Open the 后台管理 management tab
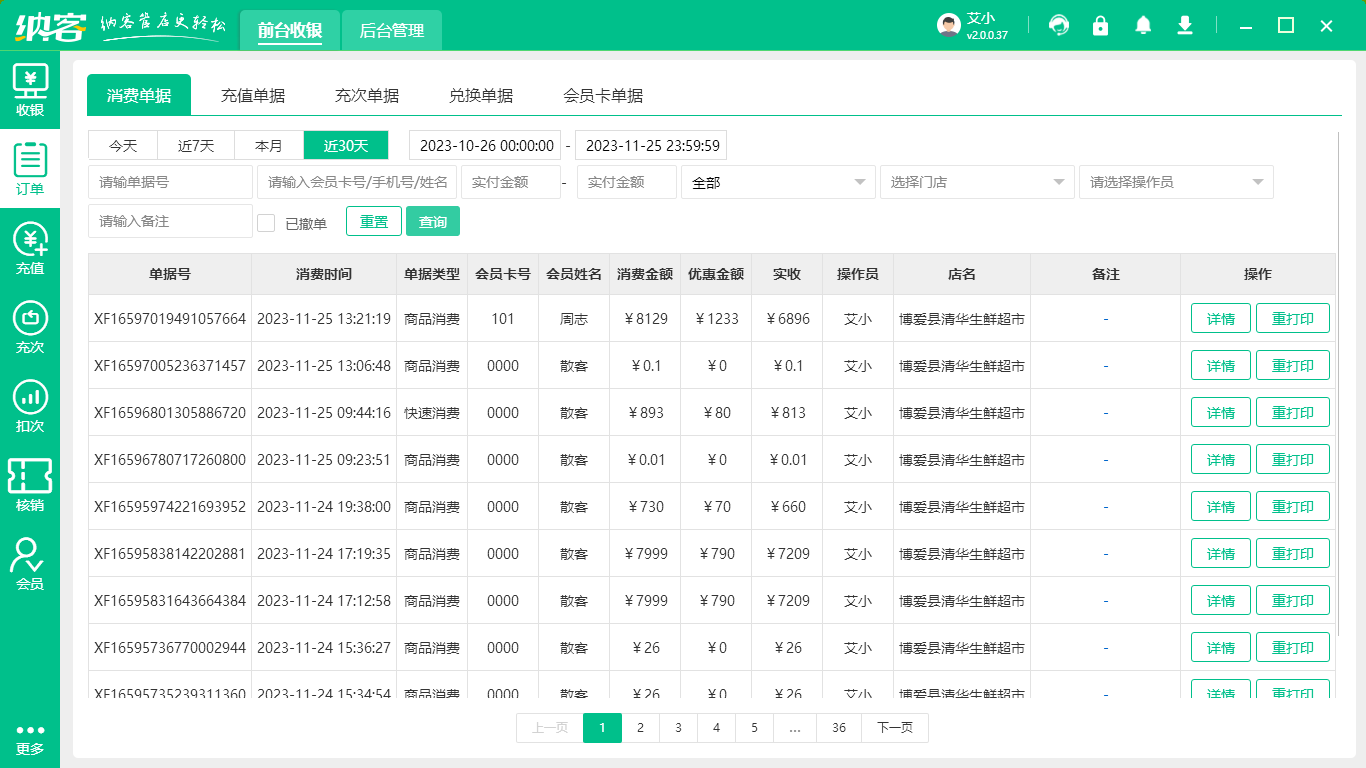 pos(391,30)
